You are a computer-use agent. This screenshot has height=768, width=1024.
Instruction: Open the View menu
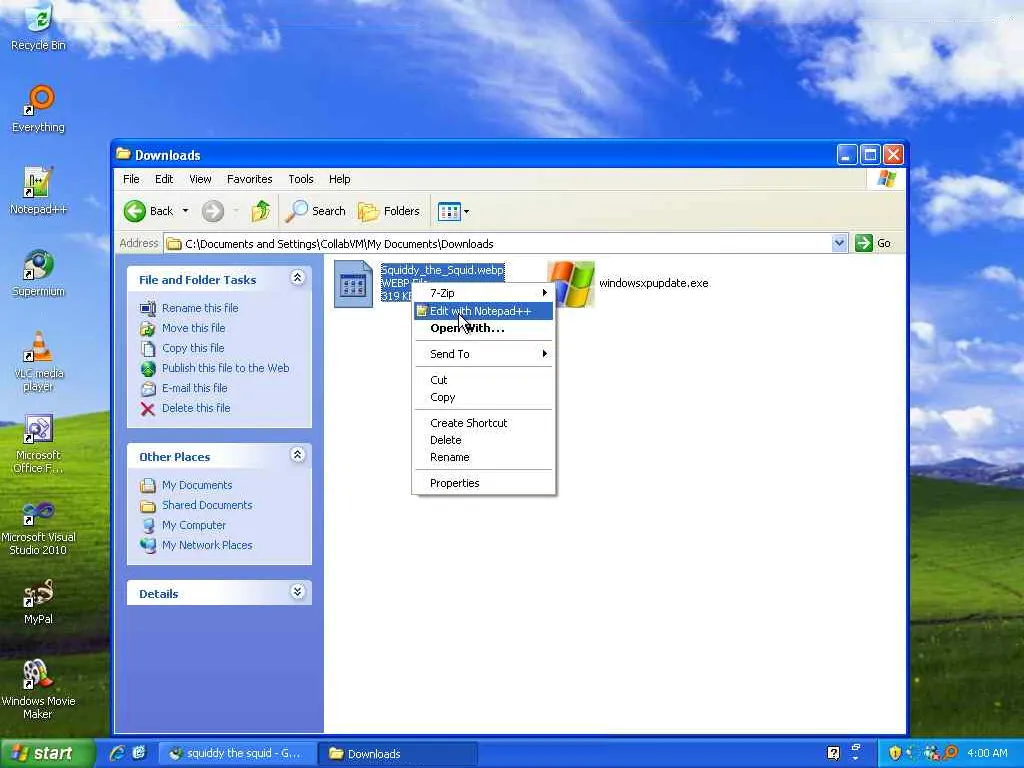200,179
